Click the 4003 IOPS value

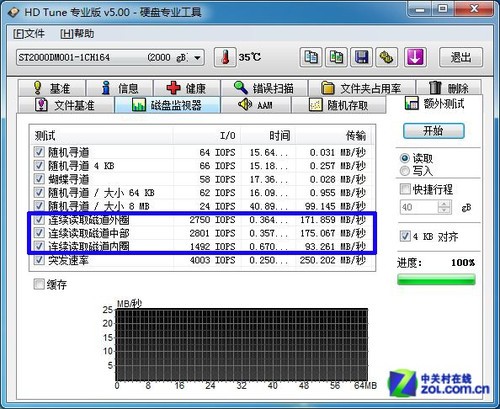(212, 260)
